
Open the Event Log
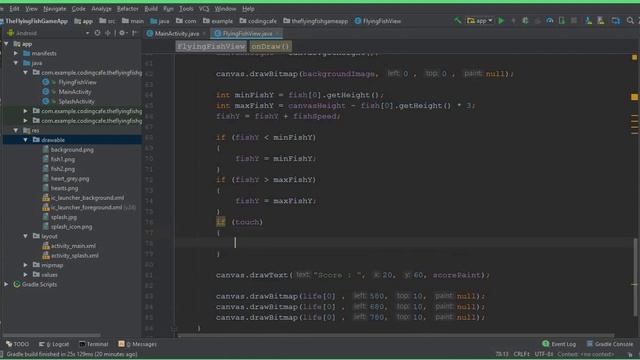(x=559, y=344)
